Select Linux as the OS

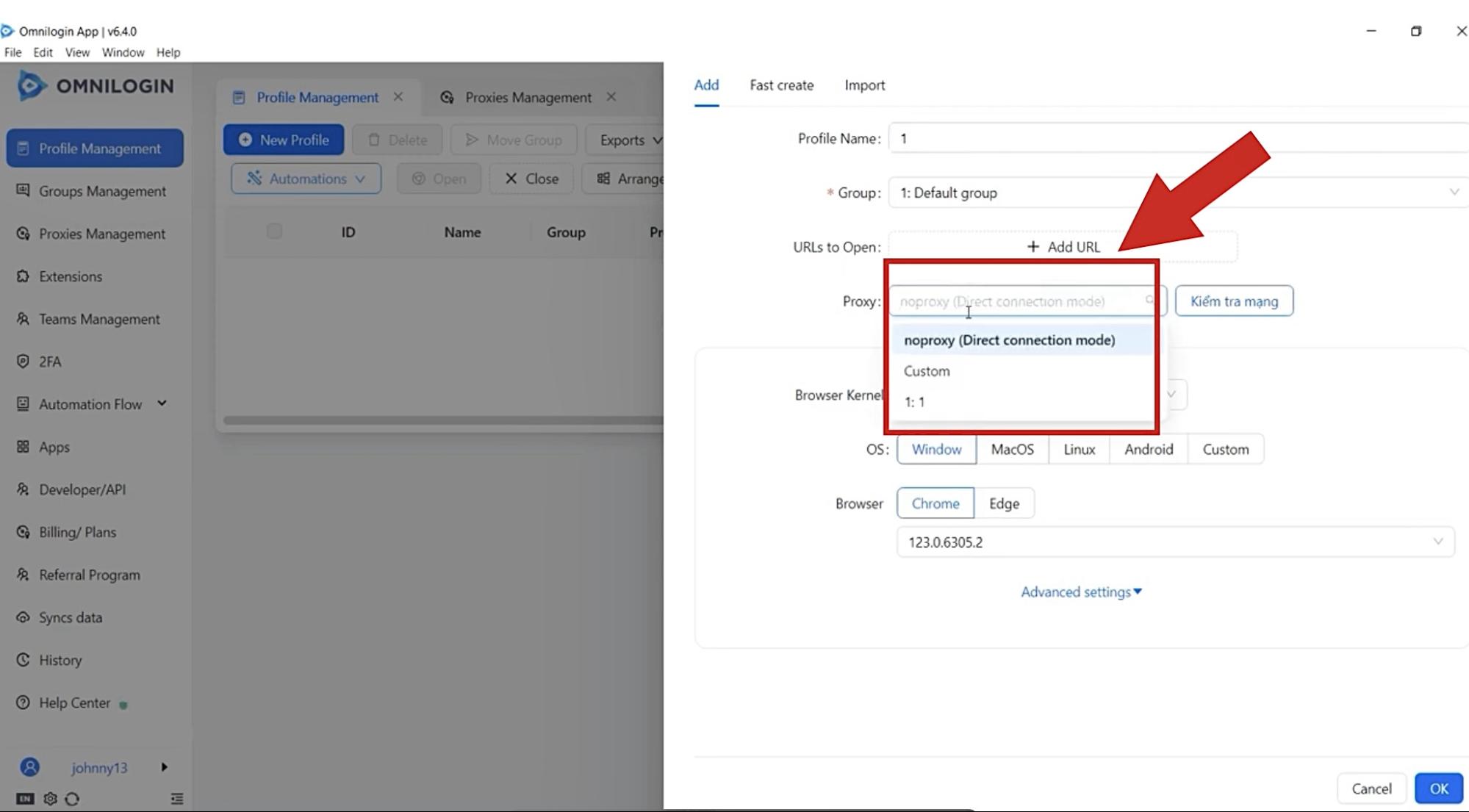tap(1079, 449)
